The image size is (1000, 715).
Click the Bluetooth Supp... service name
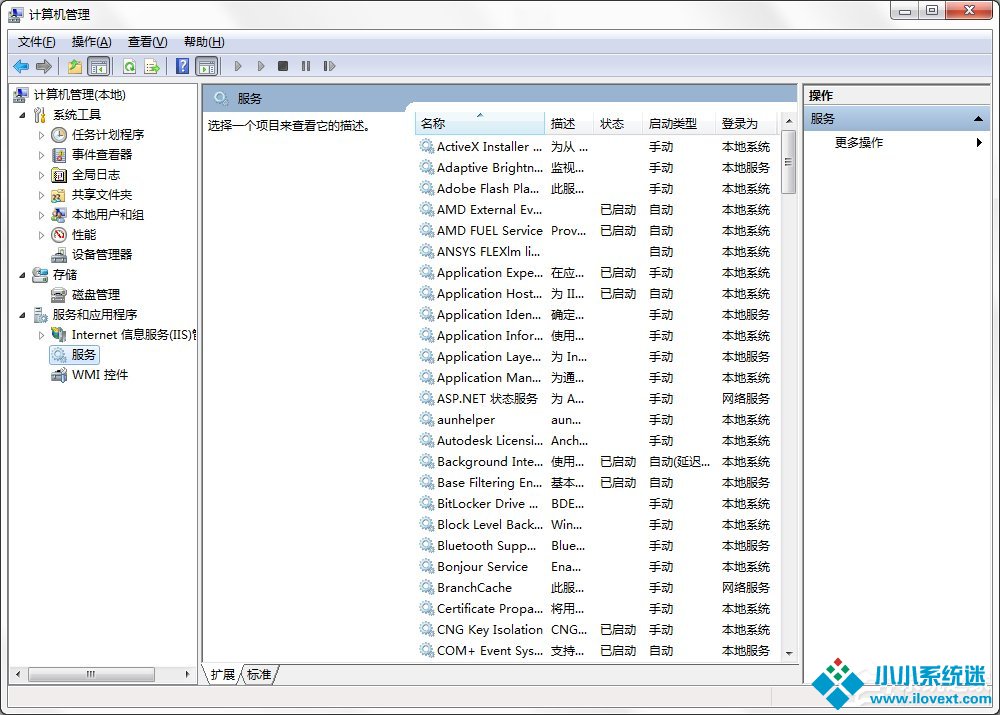[x=487, y=546]
